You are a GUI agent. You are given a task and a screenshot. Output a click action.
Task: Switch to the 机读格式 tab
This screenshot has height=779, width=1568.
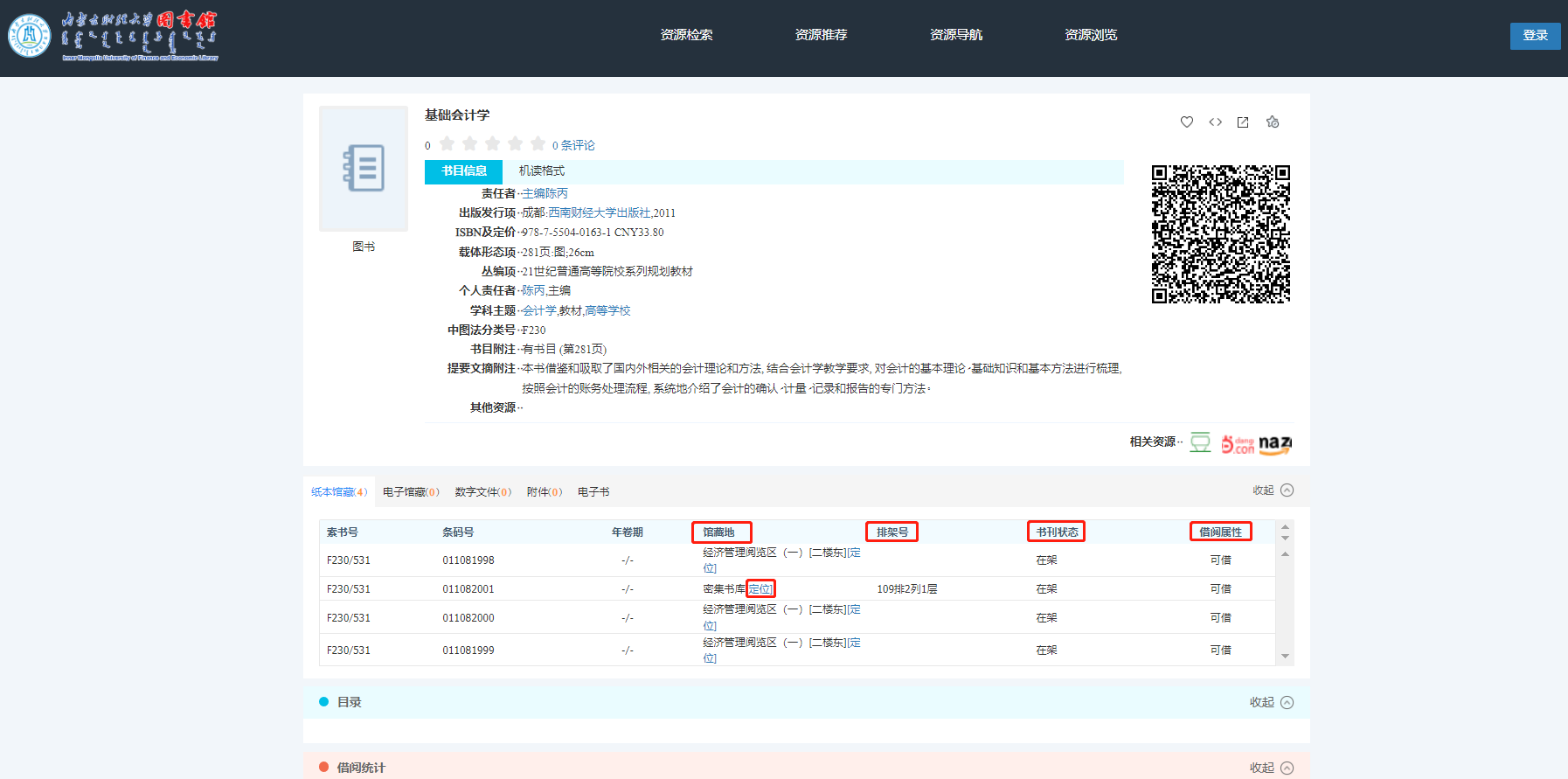click(542, 171)
